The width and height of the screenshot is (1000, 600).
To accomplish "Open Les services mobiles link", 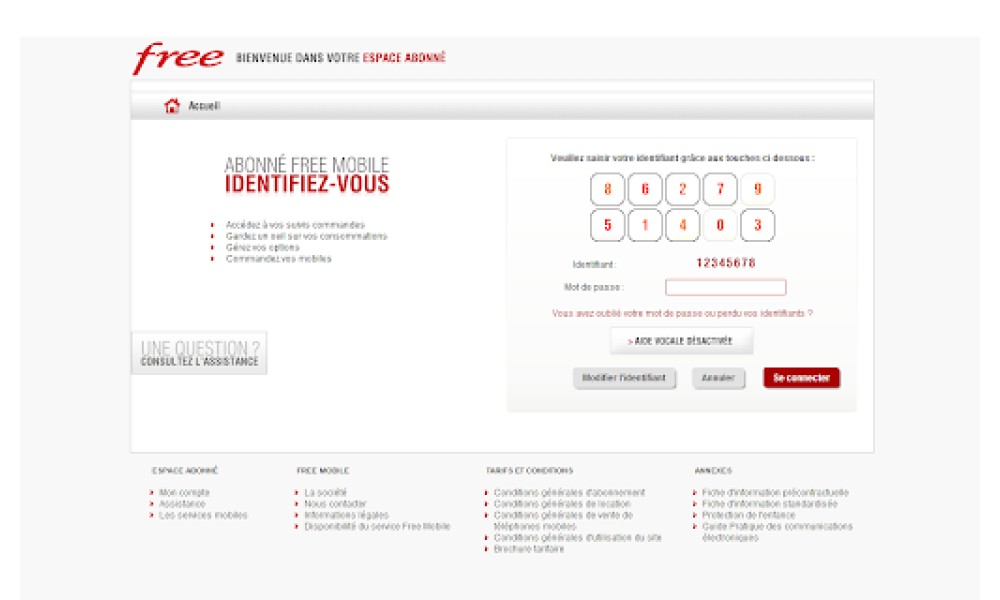I will click(203, 516).
